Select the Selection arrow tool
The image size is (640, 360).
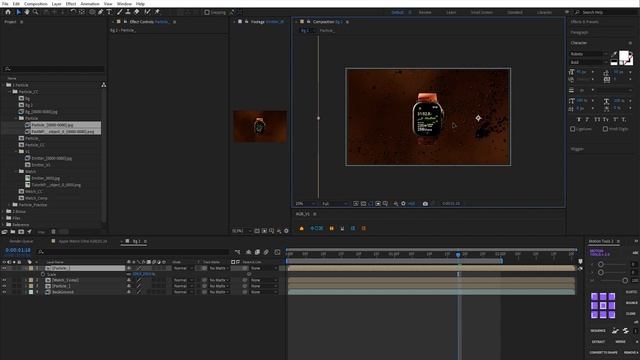pyautogui.click(x=18, y=12)
